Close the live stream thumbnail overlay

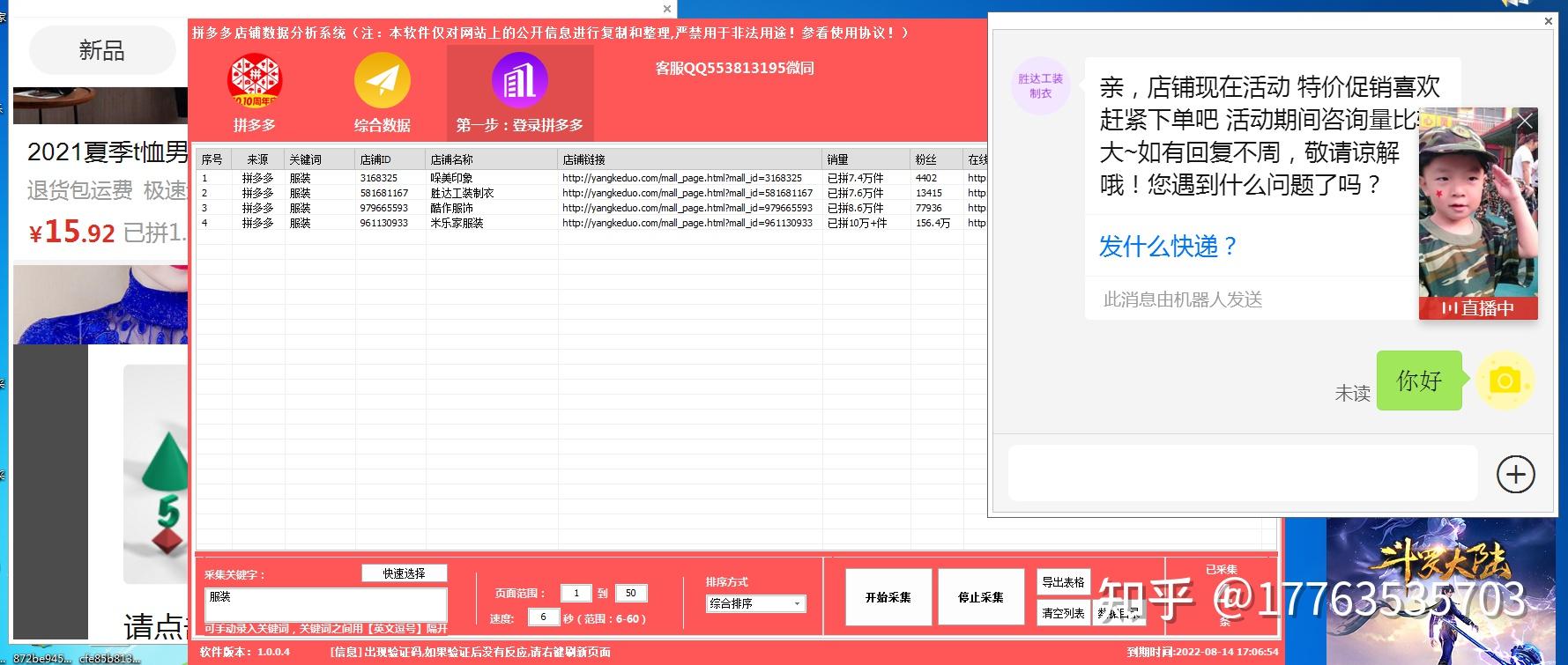click(1524, 121)
